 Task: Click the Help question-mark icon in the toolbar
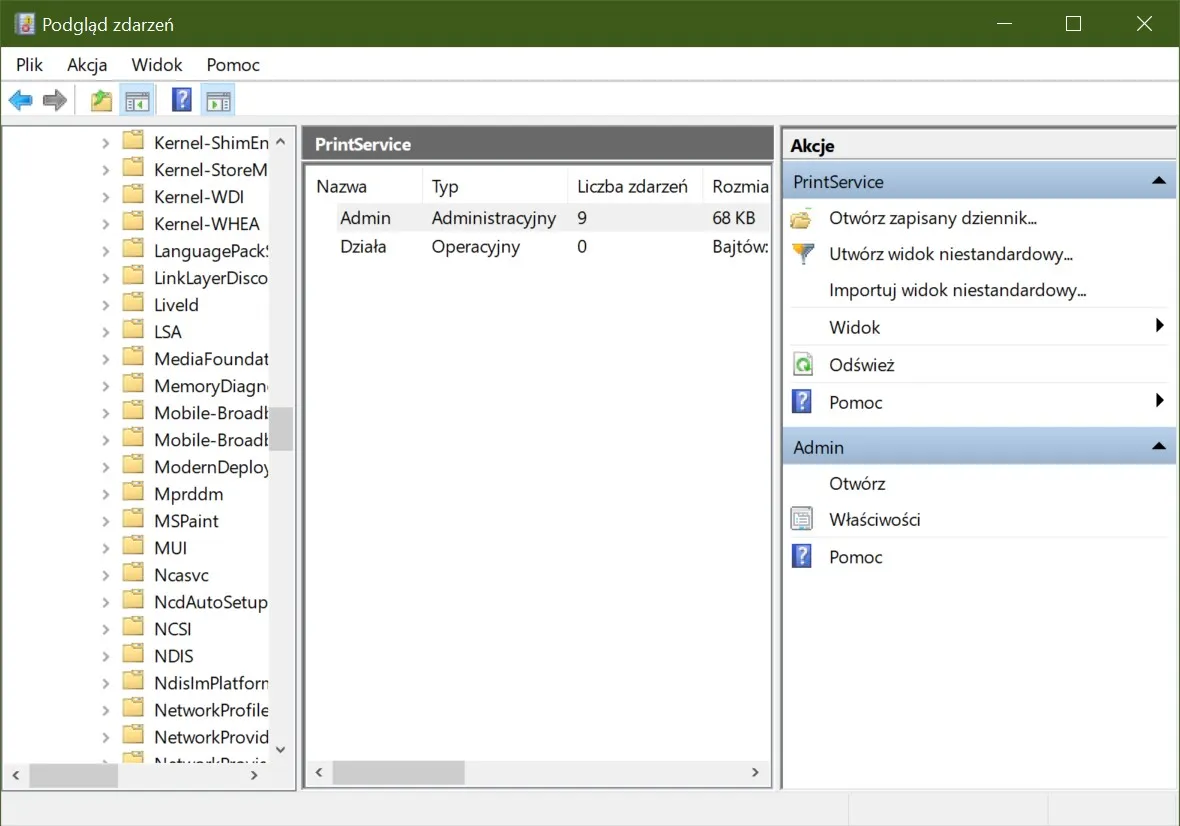tap(181, 99)
